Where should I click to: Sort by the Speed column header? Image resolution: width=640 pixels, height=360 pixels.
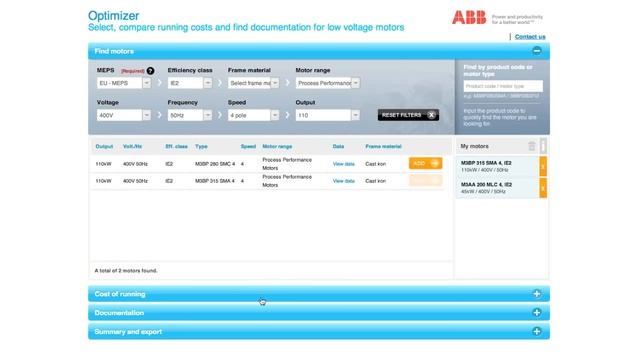(x=248, y=146)
